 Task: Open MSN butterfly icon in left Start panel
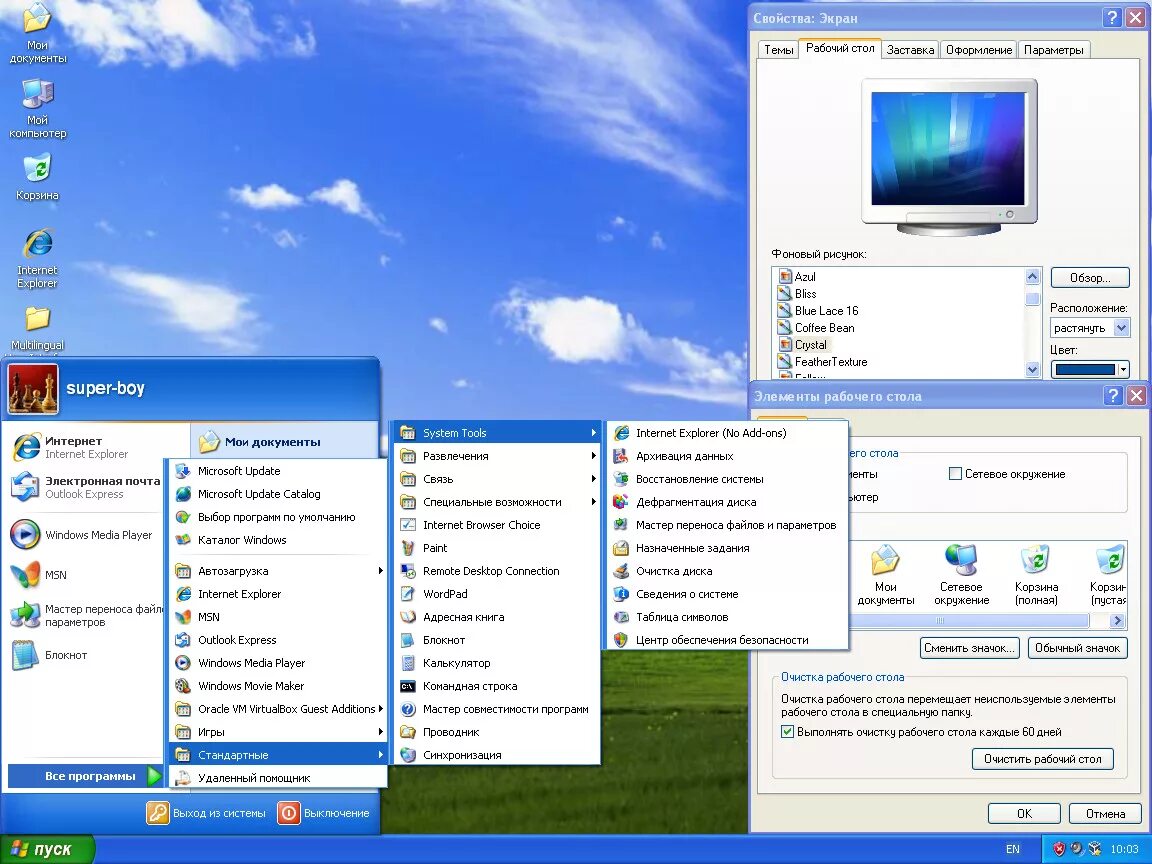pyautogui.click(x=24, y=575)
